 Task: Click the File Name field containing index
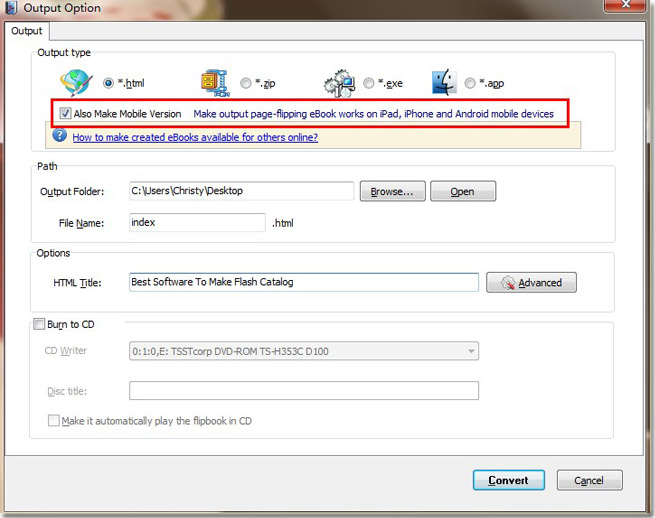pyautogui.click(x=197, y=222)
